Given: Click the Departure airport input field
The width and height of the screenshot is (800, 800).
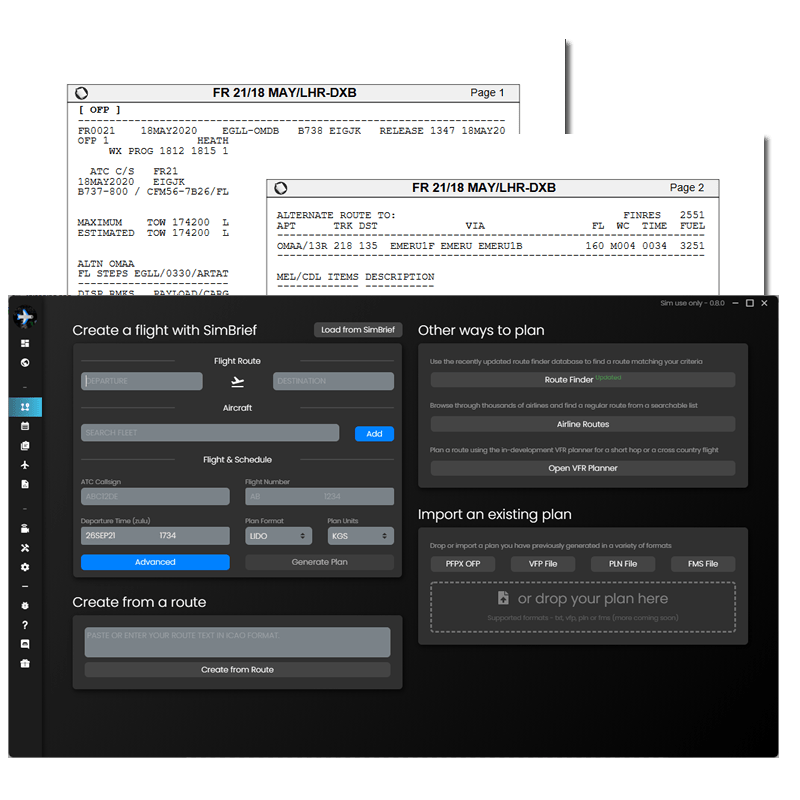Looking at the screenshot, I should click(140, 380).
